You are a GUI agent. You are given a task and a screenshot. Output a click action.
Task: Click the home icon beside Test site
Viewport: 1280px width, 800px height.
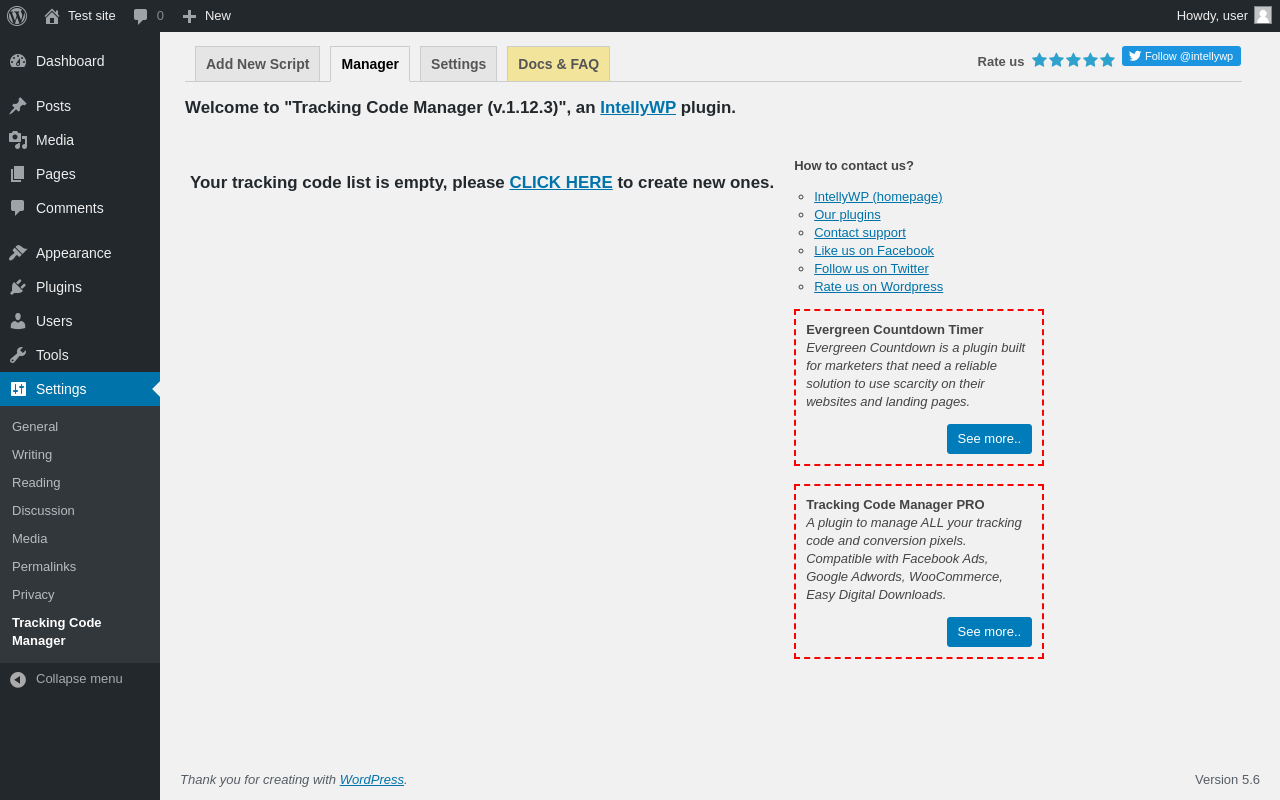pos(52,16)
